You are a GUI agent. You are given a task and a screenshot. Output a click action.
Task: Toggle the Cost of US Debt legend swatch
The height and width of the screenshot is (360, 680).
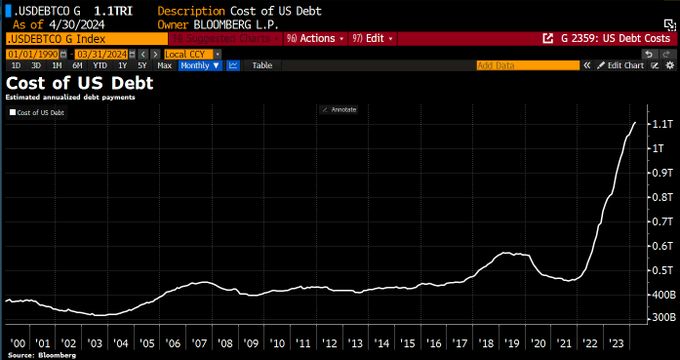(13, 112)
